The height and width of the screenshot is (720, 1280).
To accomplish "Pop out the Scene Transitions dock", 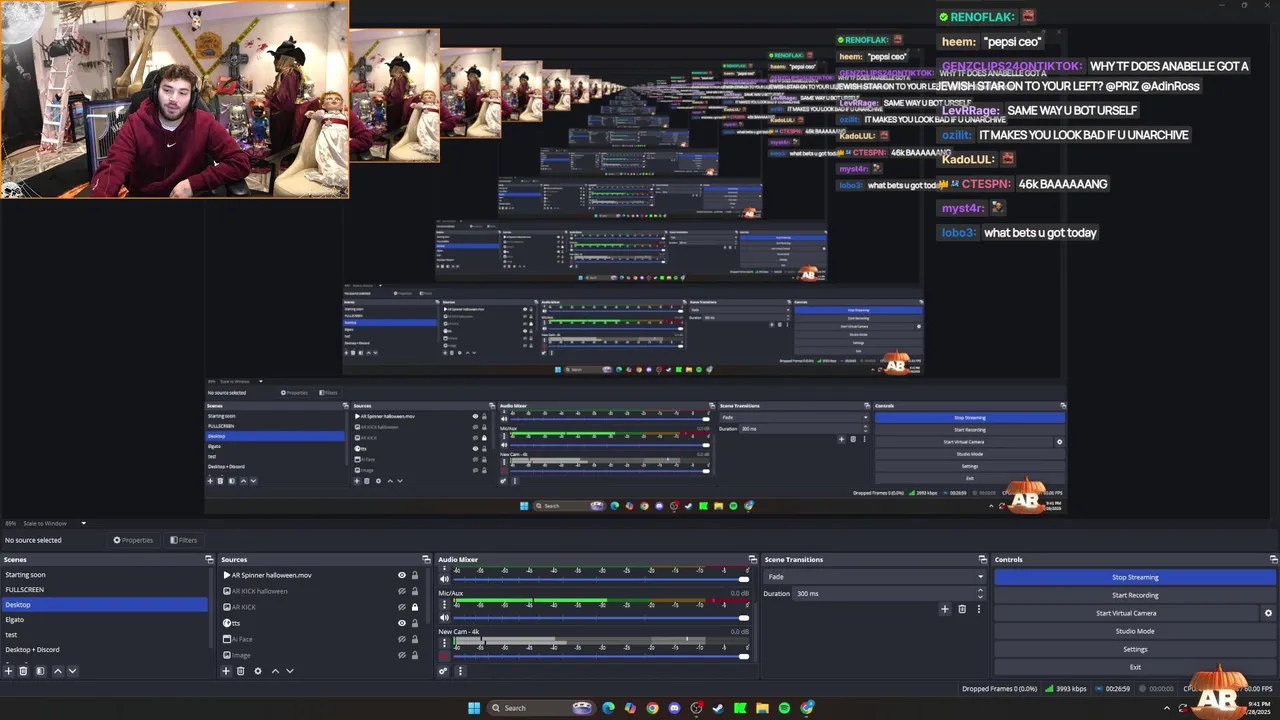I will pyautogui.click(x=983, y=559).
